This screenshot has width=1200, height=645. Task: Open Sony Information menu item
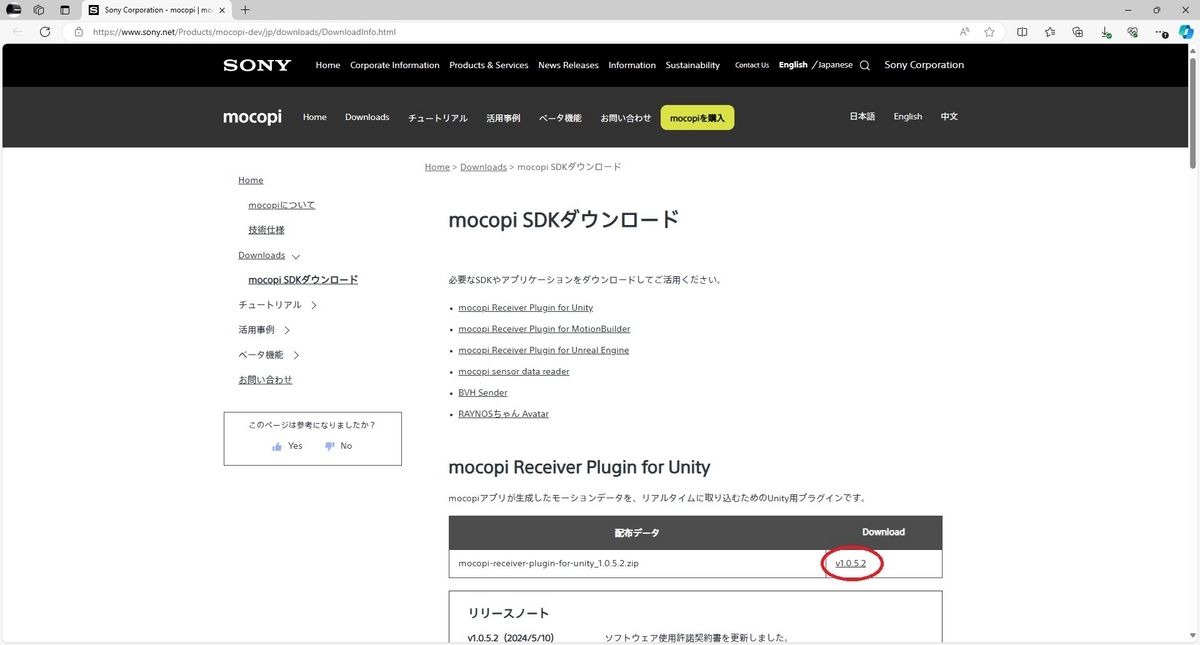coord(632,65)
